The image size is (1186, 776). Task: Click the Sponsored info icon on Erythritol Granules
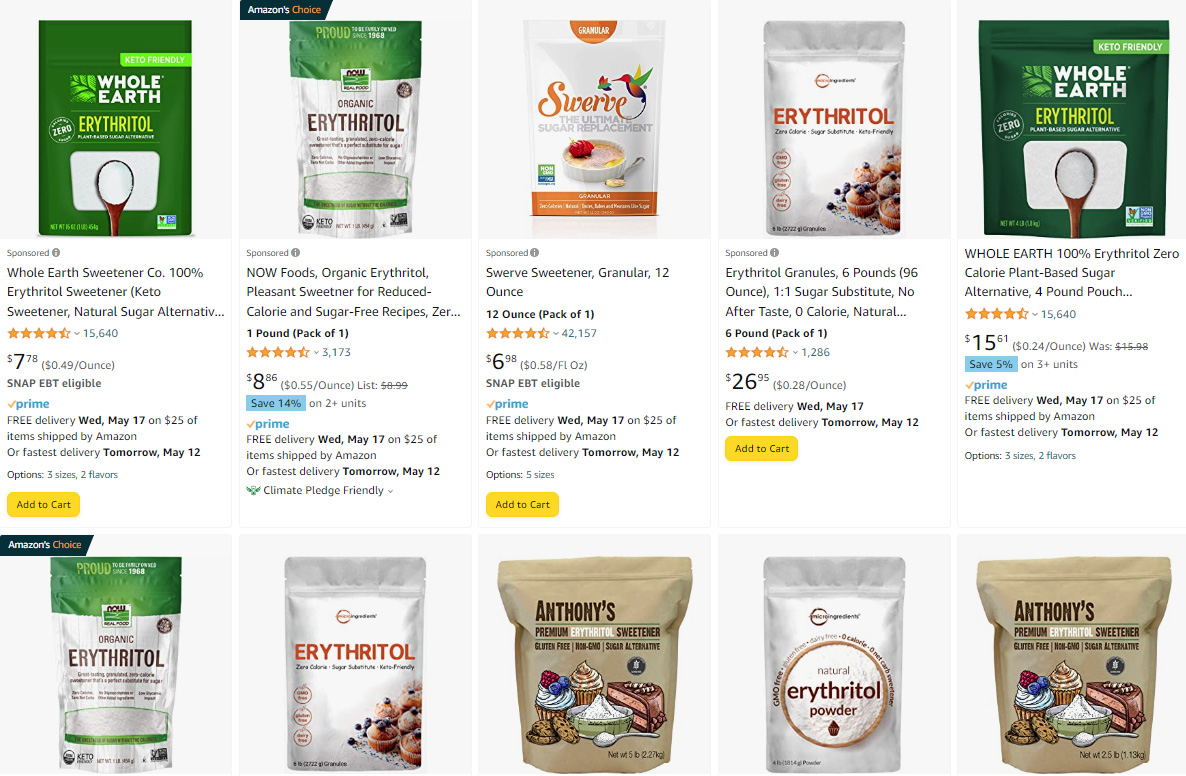[775, 253]
